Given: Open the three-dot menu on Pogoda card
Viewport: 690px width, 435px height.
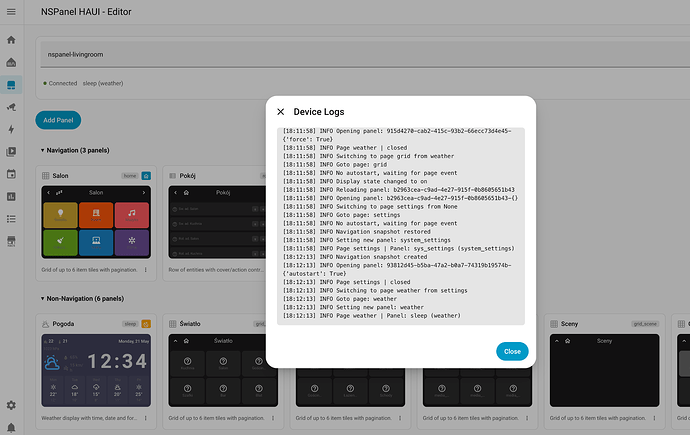Looking at the screenshot, I should [146, 418].
